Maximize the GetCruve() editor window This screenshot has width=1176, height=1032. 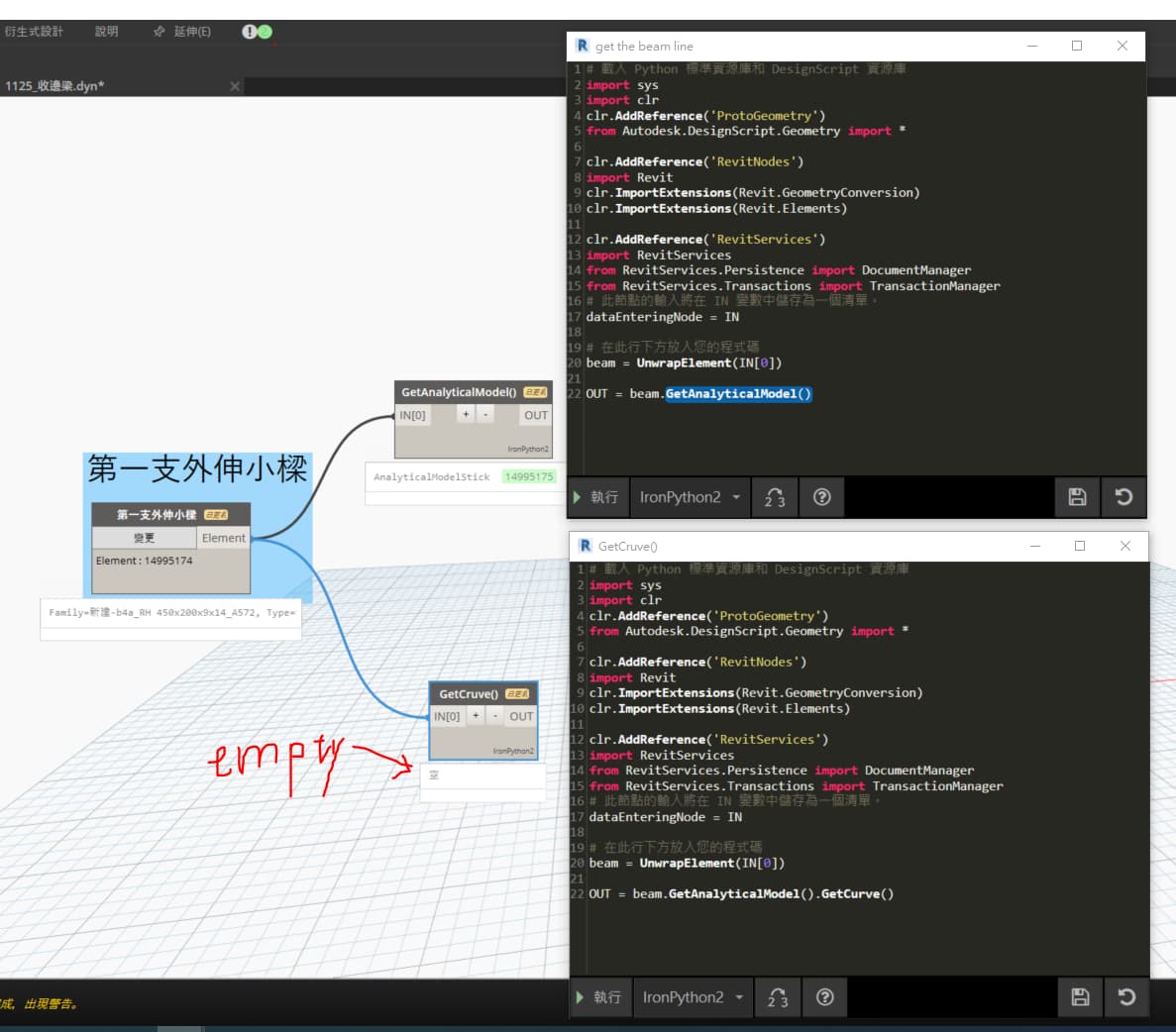click(1080, 546)
